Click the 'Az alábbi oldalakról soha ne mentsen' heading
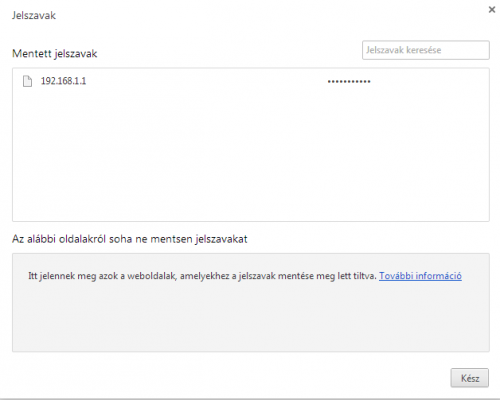 click(x=130, y=239)
